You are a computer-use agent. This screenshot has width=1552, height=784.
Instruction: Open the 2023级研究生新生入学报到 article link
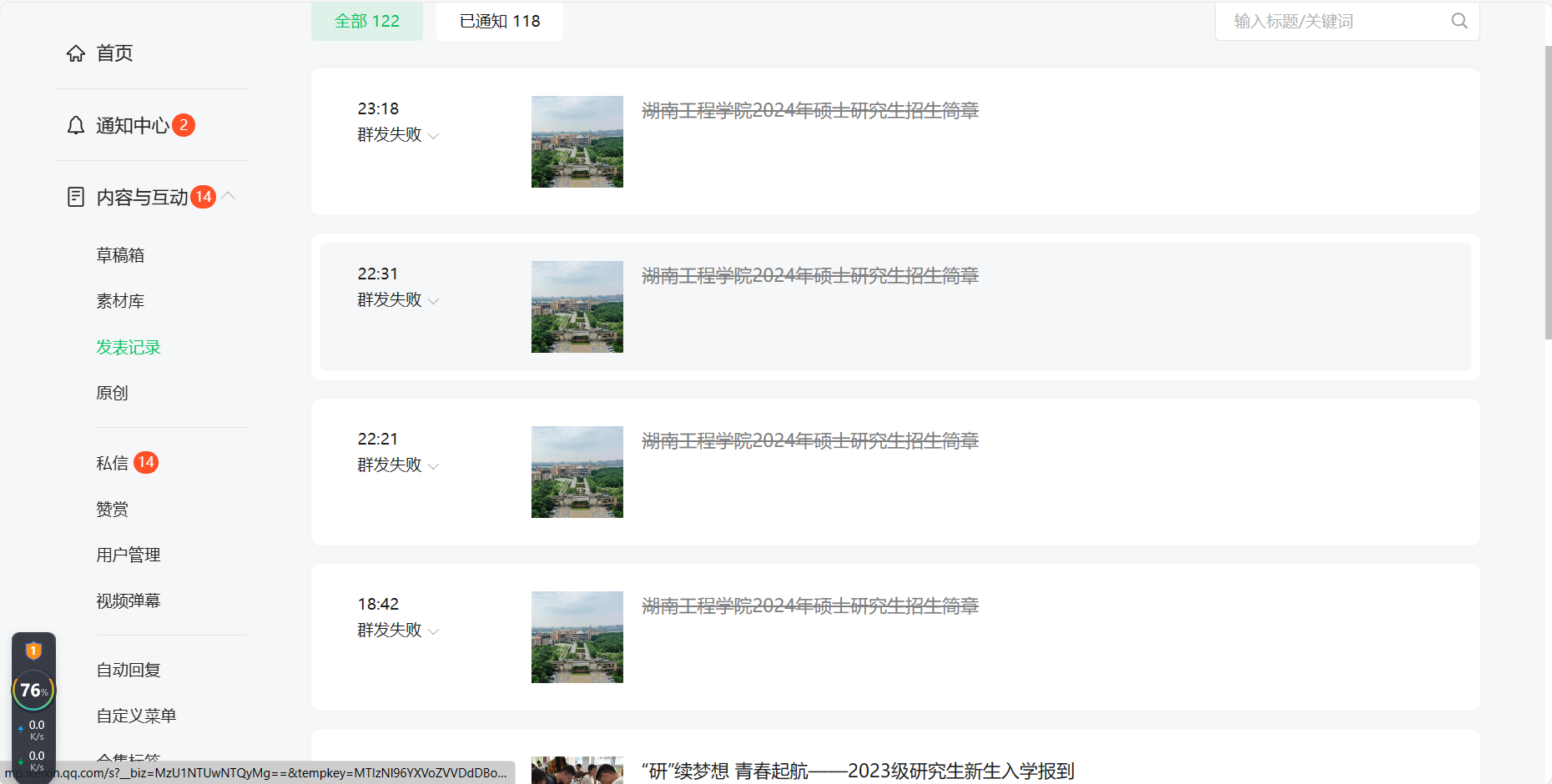tap(858, 771)
